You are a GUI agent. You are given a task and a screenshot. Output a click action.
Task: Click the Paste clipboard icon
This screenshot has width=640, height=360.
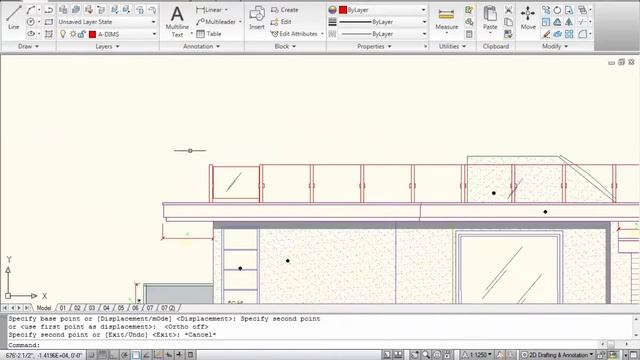pos(490,18)
